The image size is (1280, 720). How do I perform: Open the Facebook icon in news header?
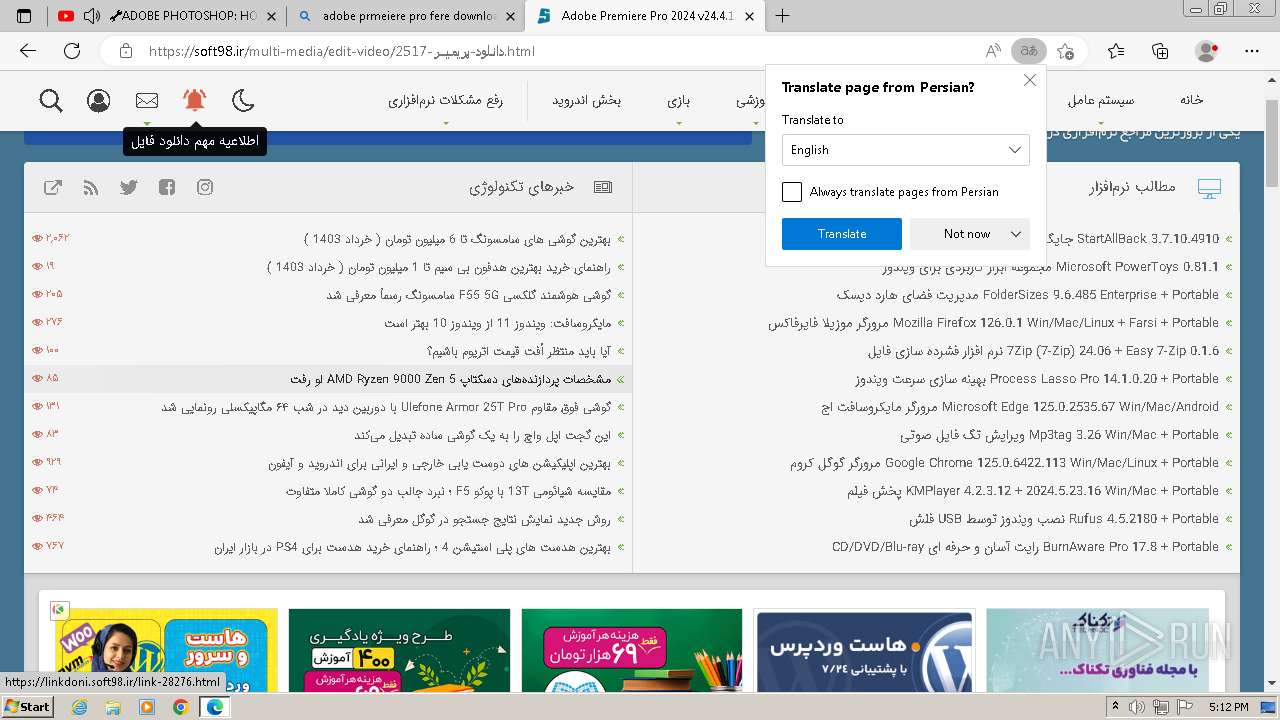click(x=167, y=187)
